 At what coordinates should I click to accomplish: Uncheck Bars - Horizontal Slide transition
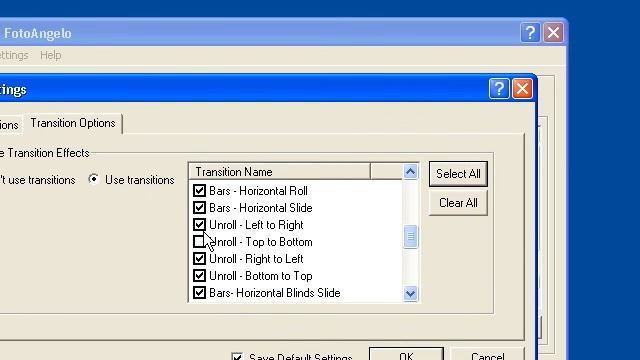point(199,208)
